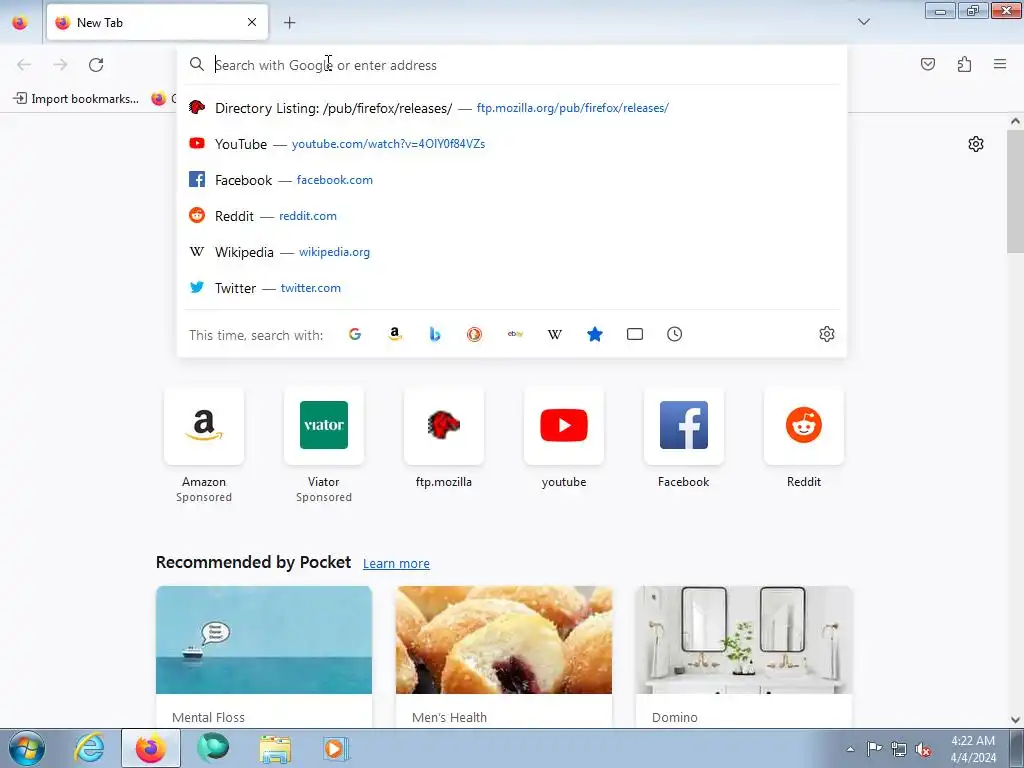The width and height of the screenshot is (1024, 768).
Task: Show hidden tray icons arrow
Action: (x=850, y=749)
